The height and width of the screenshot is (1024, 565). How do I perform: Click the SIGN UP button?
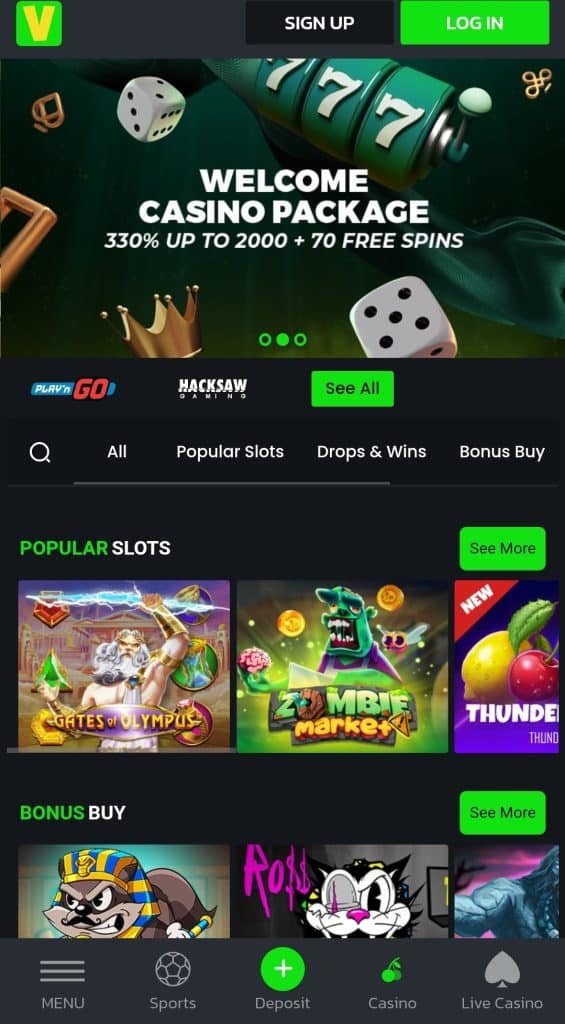(319, 23)
